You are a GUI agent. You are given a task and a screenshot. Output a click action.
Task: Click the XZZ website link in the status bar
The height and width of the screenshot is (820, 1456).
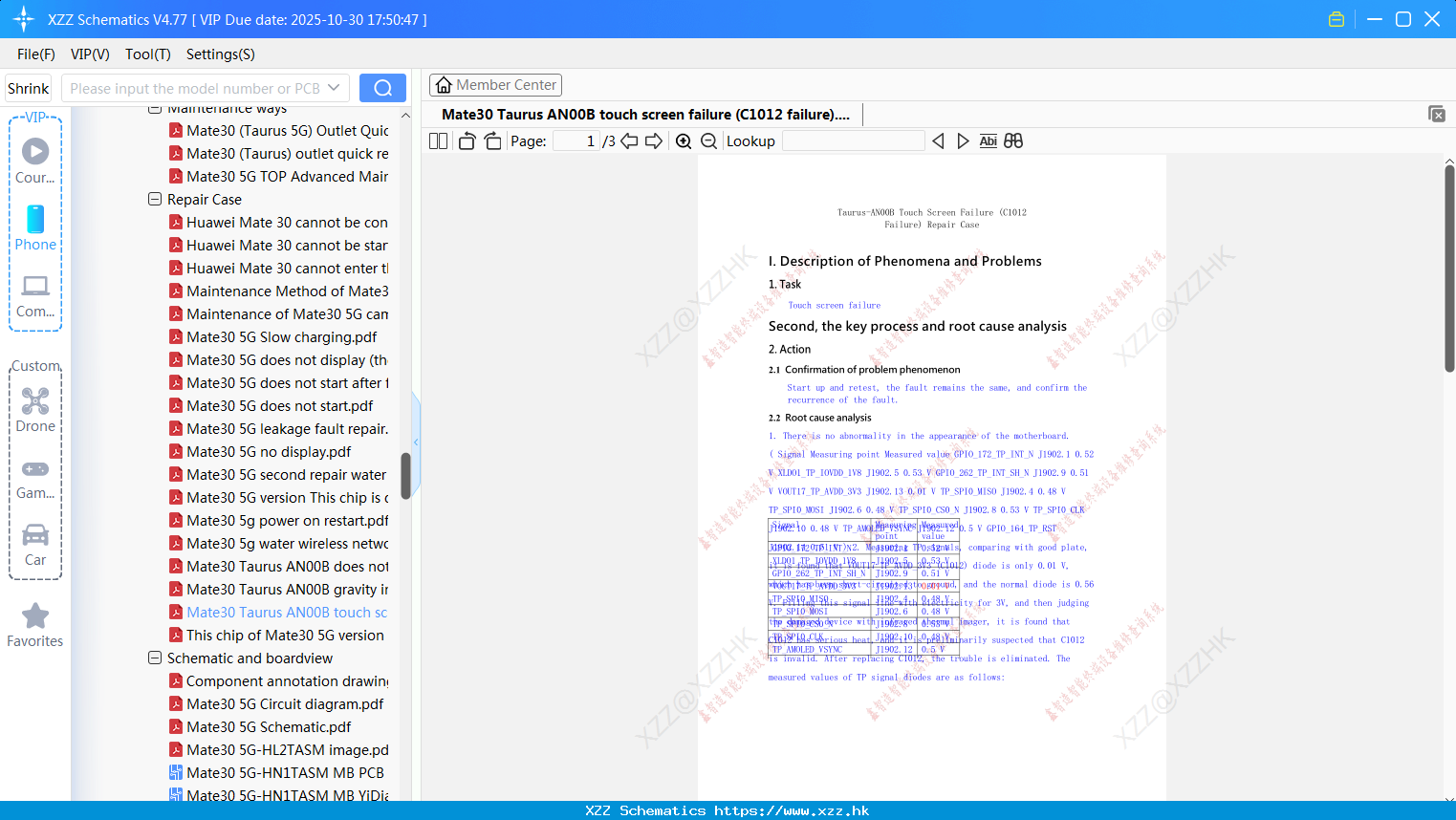tap(792, 810)
